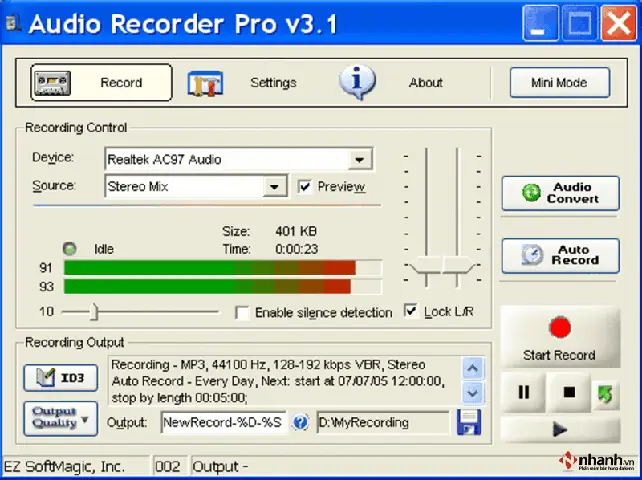The image size is (642, 480).
Task: Click the silence threshold slider handle
Action: coord(94,312)
